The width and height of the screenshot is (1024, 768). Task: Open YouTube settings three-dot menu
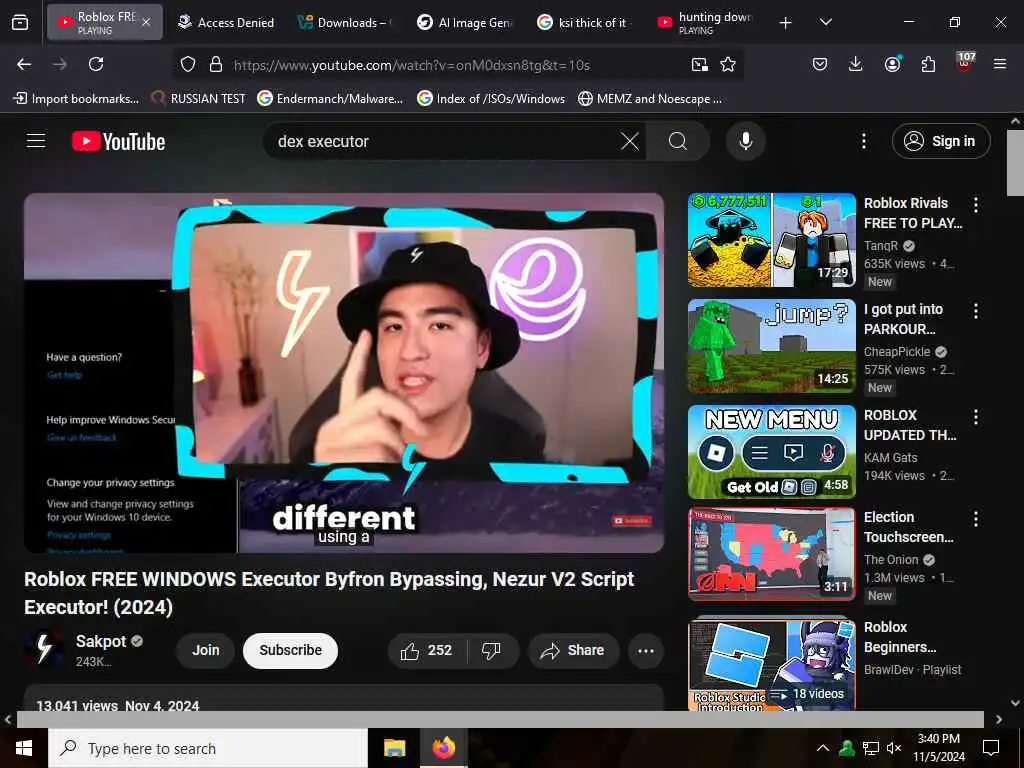[x=863, y=141]
